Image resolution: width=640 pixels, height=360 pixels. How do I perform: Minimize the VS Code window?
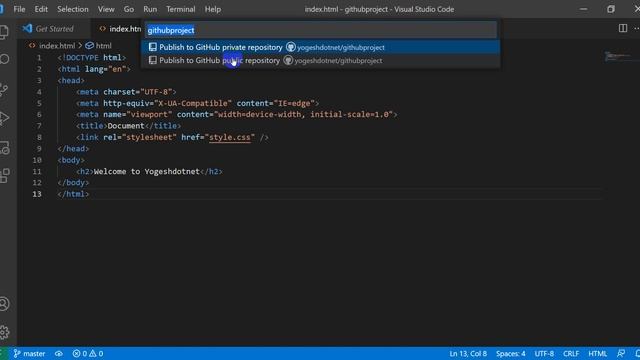[x=583, y=9]
